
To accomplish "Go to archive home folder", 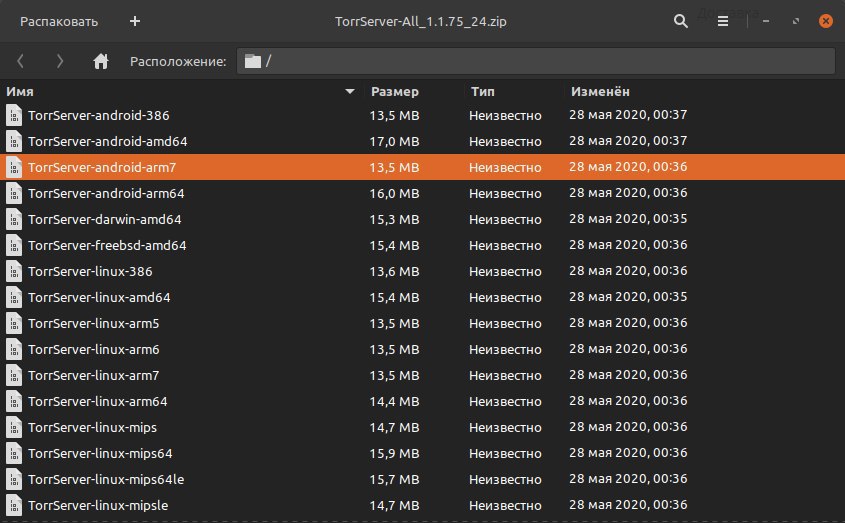I will 101,61.
